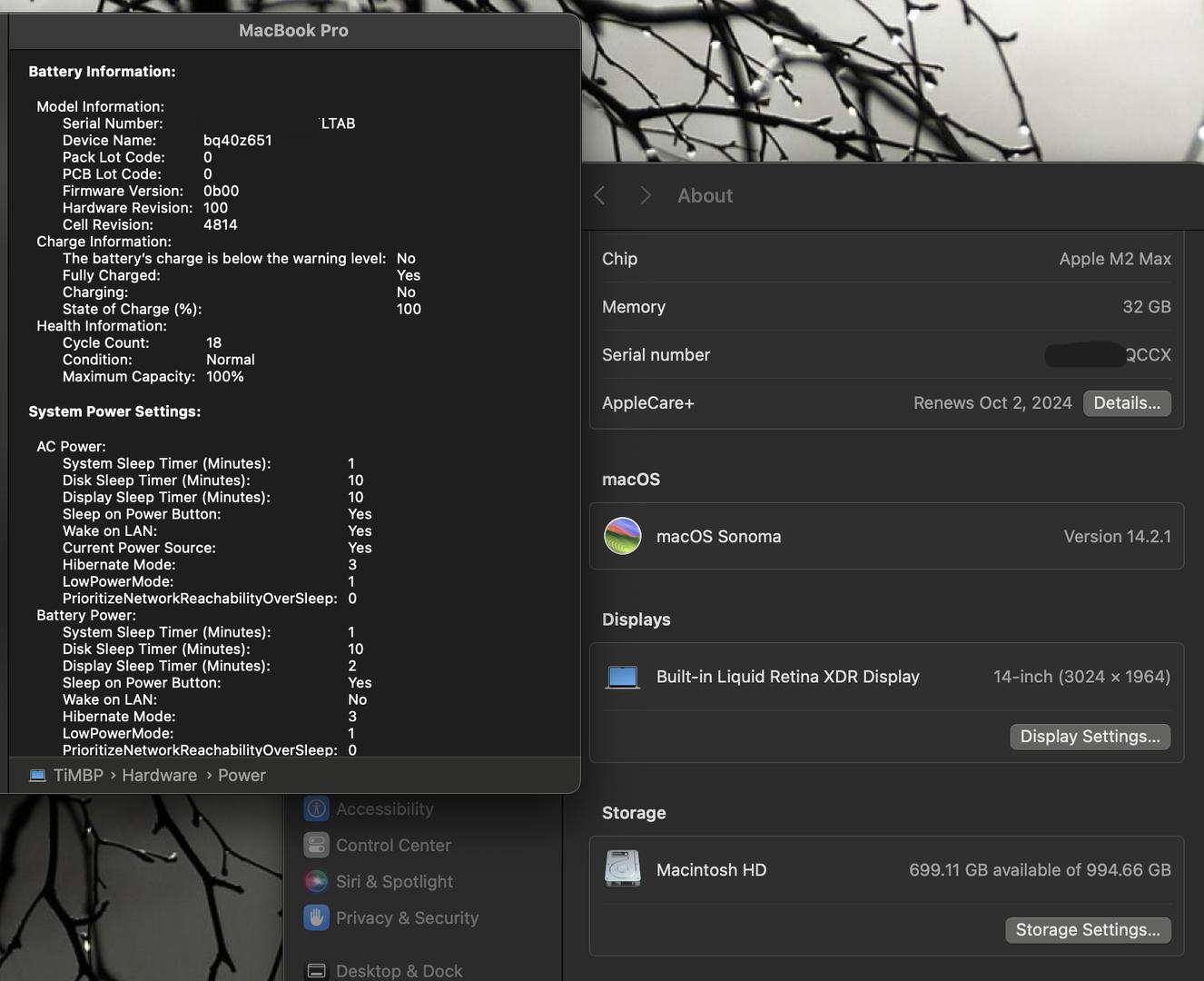The width and height of the screenshot is (1204, 981).
Task: Open Storage Settings
Action: 1088,930
